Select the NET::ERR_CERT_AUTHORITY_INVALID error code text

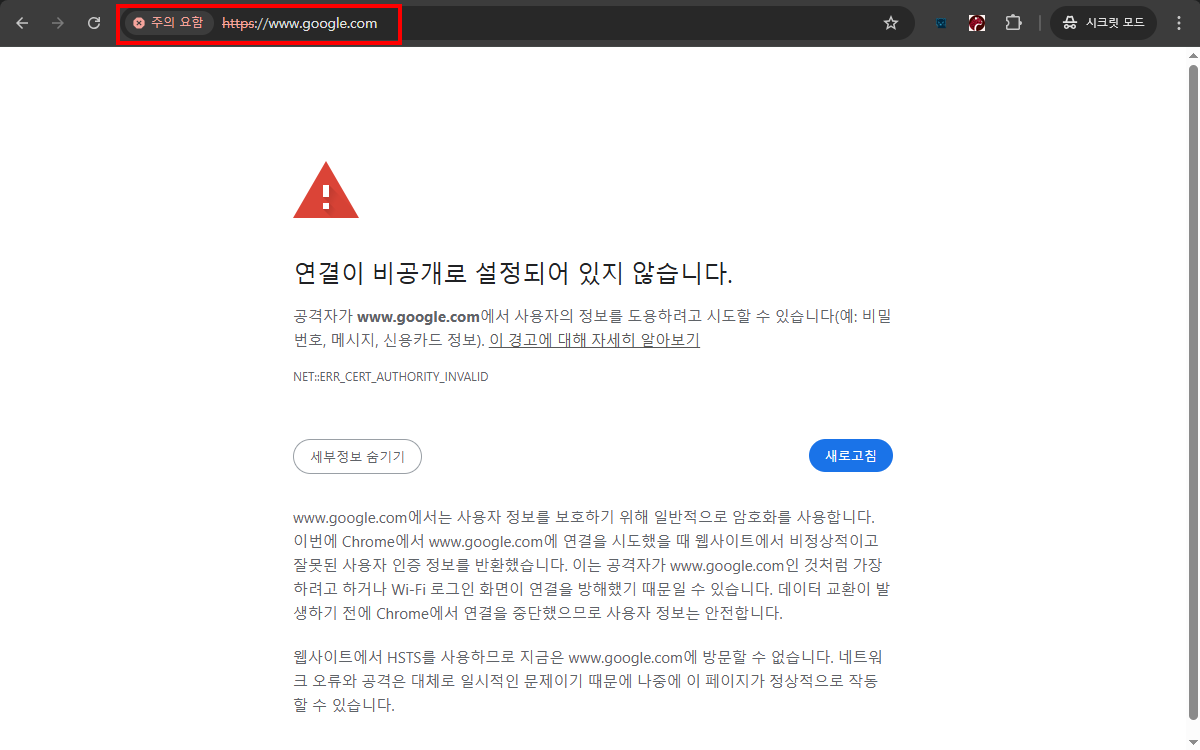coord(390,377)
